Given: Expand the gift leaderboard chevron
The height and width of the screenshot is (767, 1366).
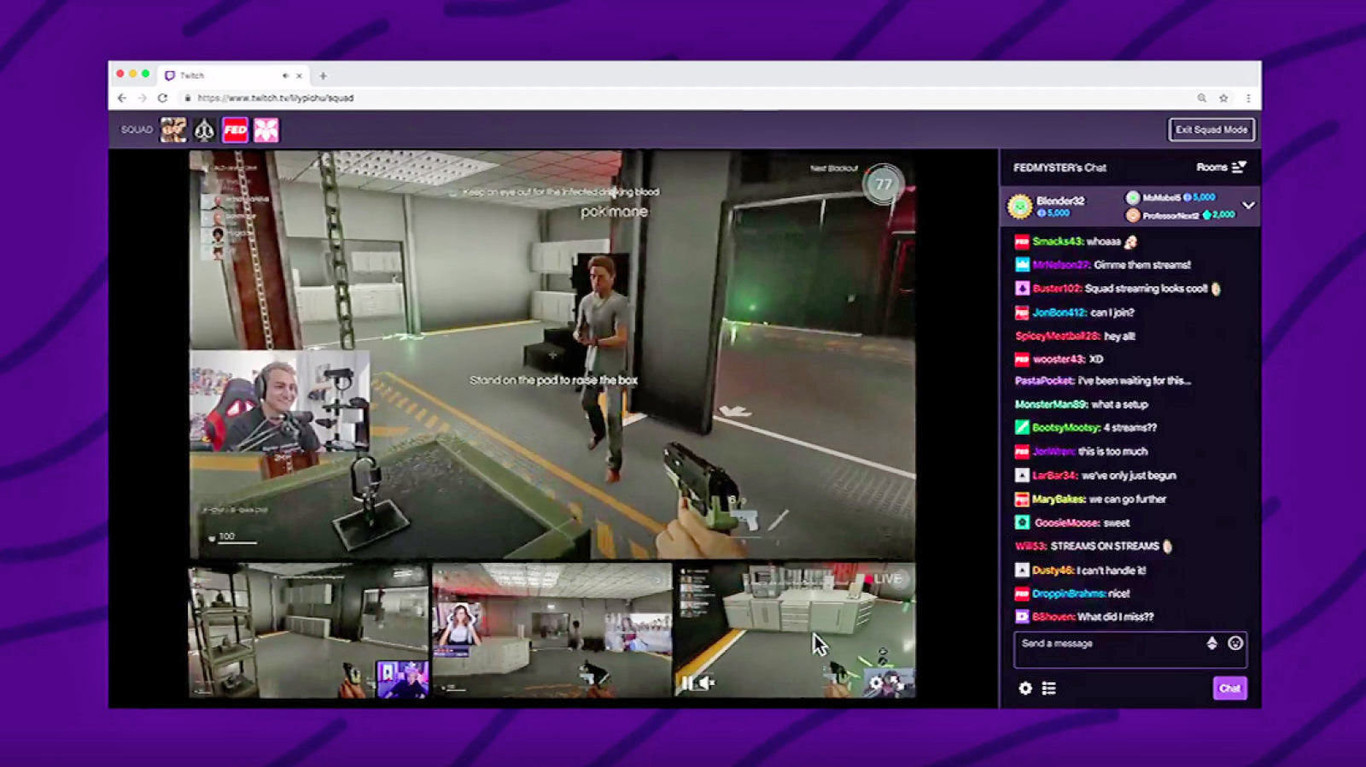Looking at the screenshot, I should point(1248,204).
